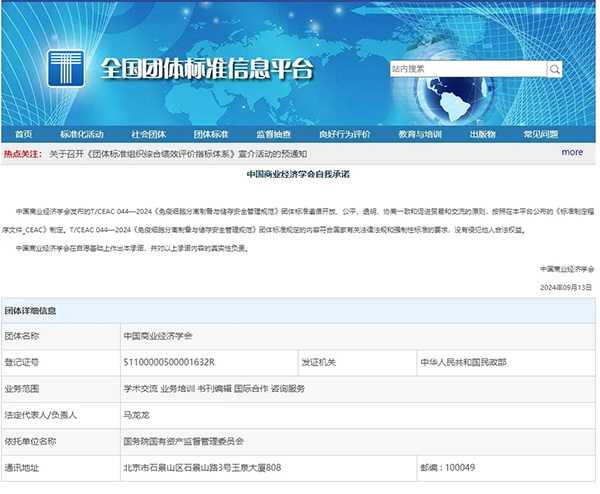600x494 pixels.
Task: Click the 中国商业经济学会自我承诺 heading
Action: click(298, 174)
